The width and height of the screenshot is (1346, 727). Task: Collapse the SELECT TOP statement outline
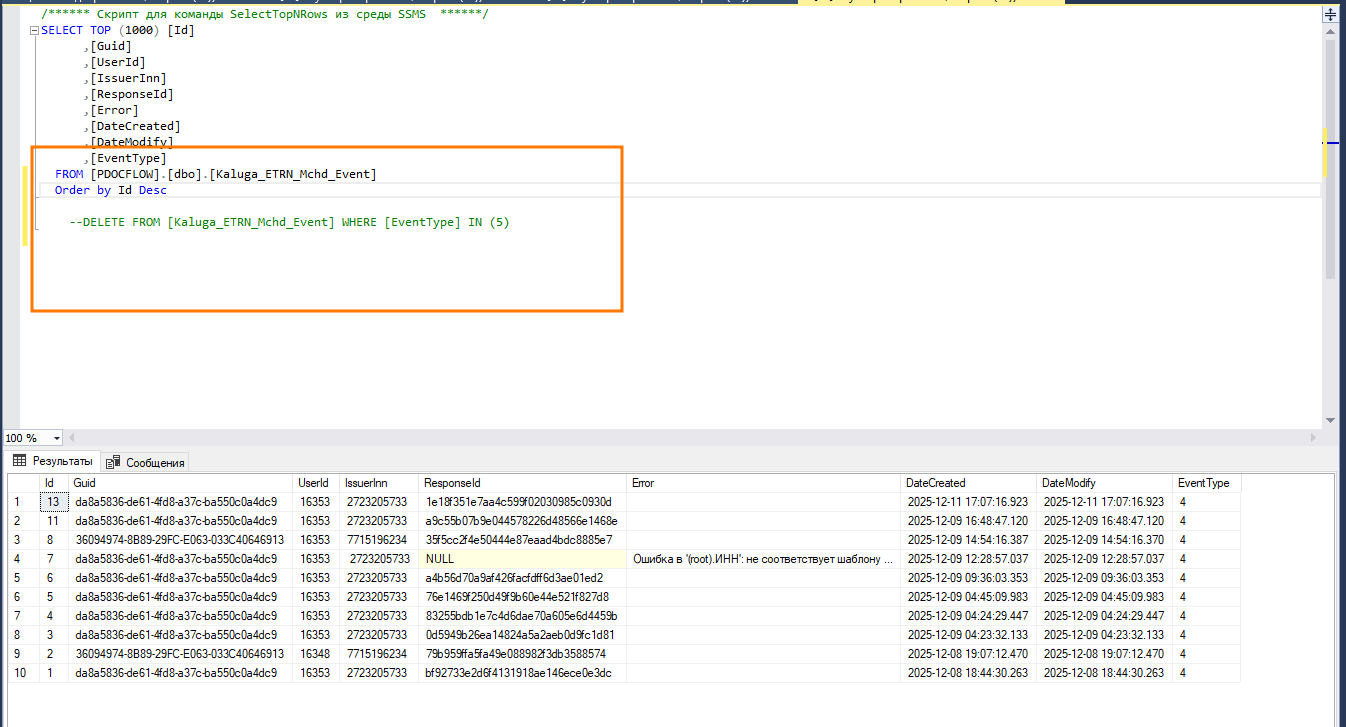click(35, 31)
